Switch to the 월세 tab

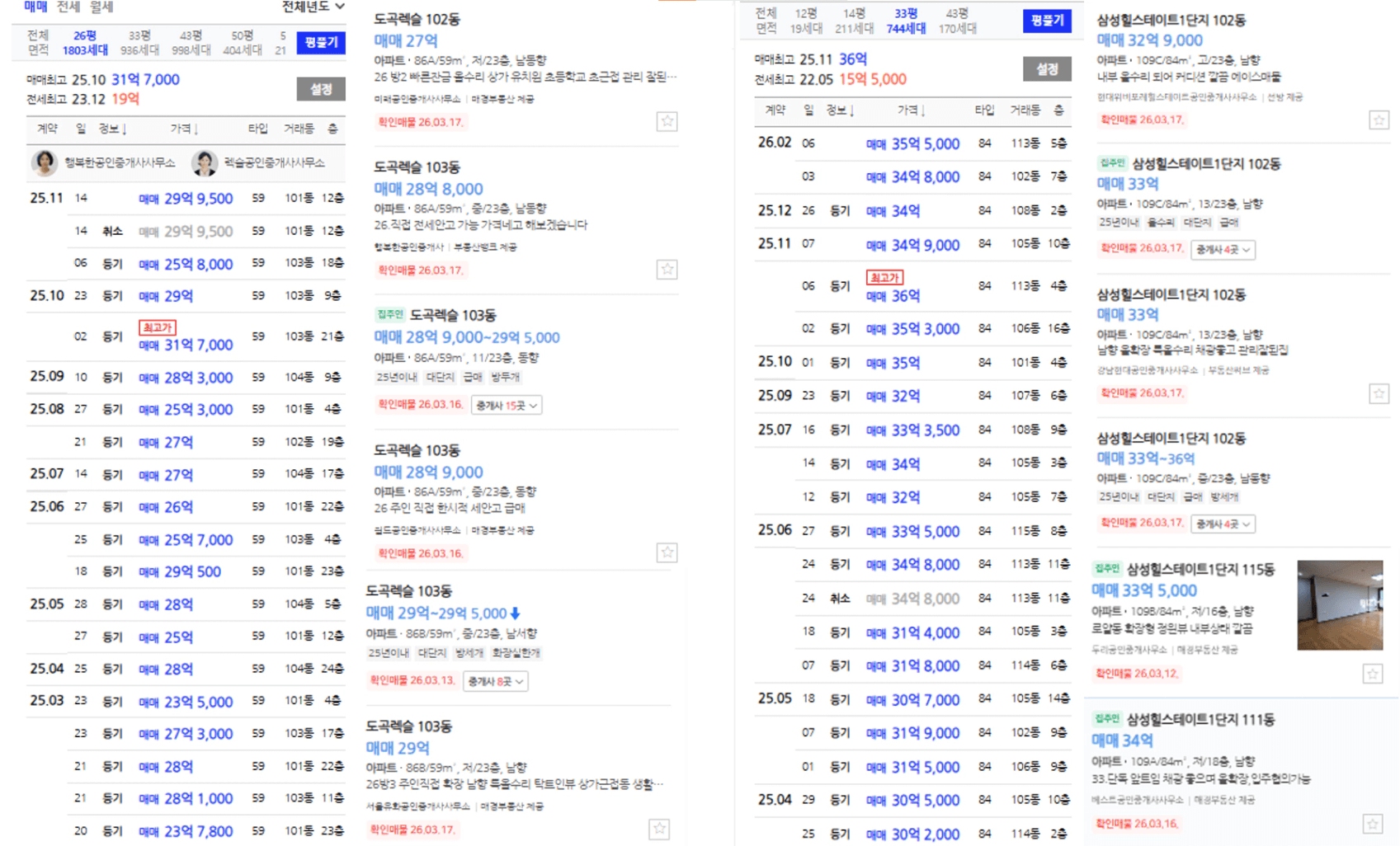click(101, 7)
